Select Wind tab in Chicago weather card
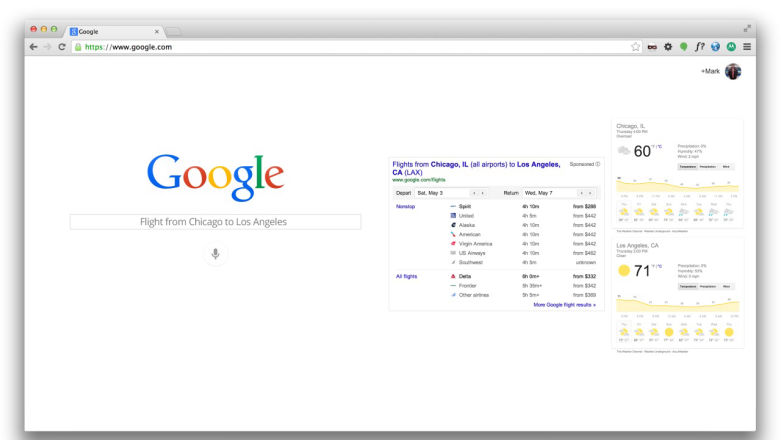The height and width of the screenshot is (440, 781). [x=726, y=166]
